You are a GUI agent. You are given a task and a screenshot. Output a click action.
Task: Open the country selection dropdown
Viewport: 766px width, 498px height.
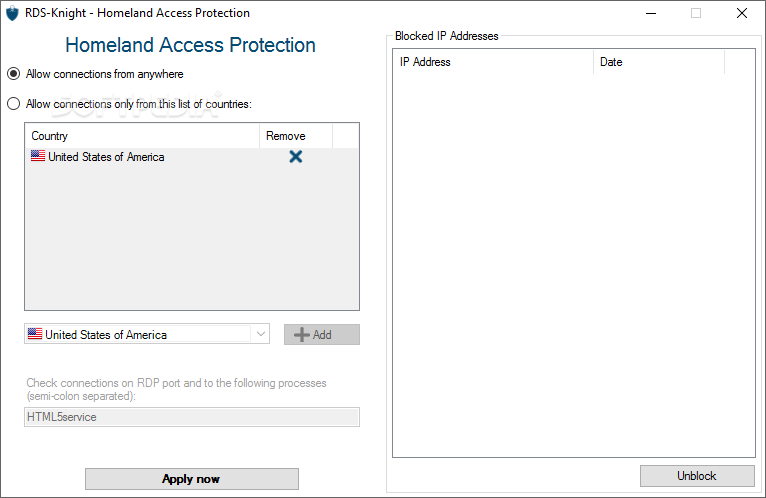click(x=261, y=334)
